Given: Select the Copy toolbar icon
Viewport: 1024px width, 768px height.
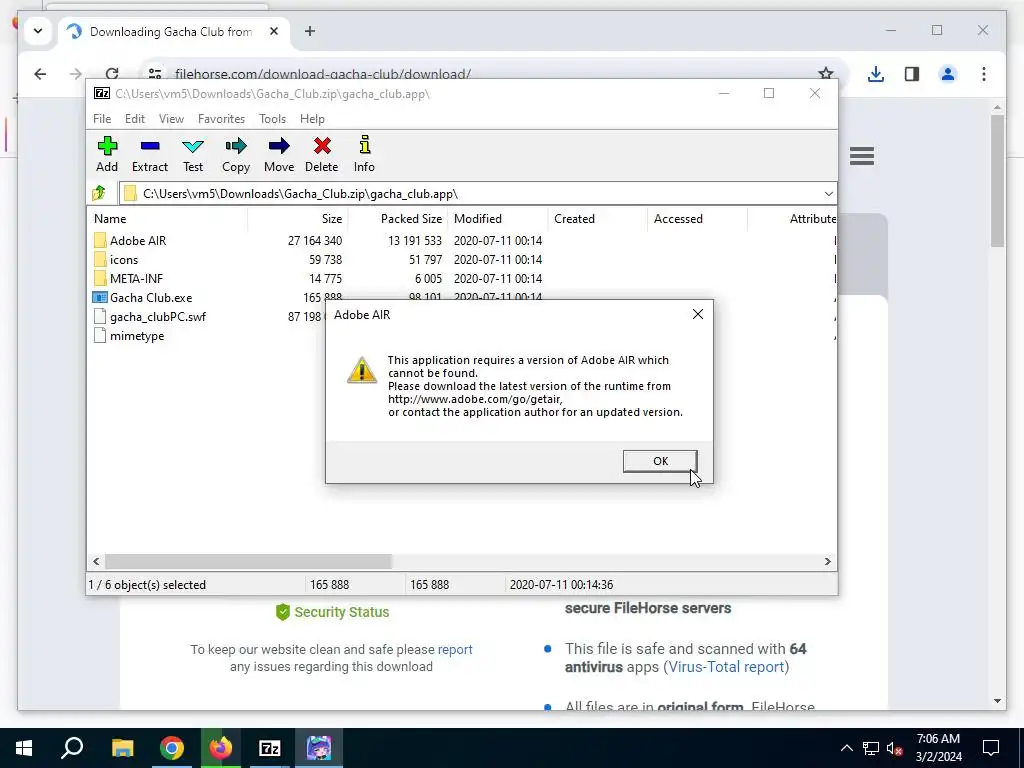Looking at the screenshot, I should pyautogui.click(x=236, y=154).
